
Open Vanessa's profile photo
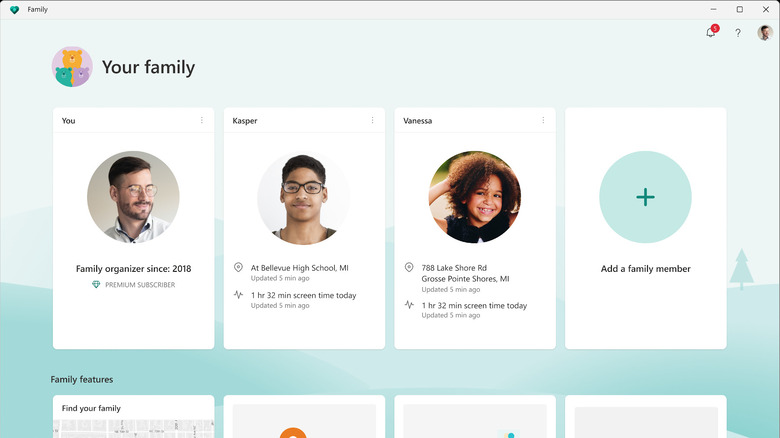tap(474, 197)
